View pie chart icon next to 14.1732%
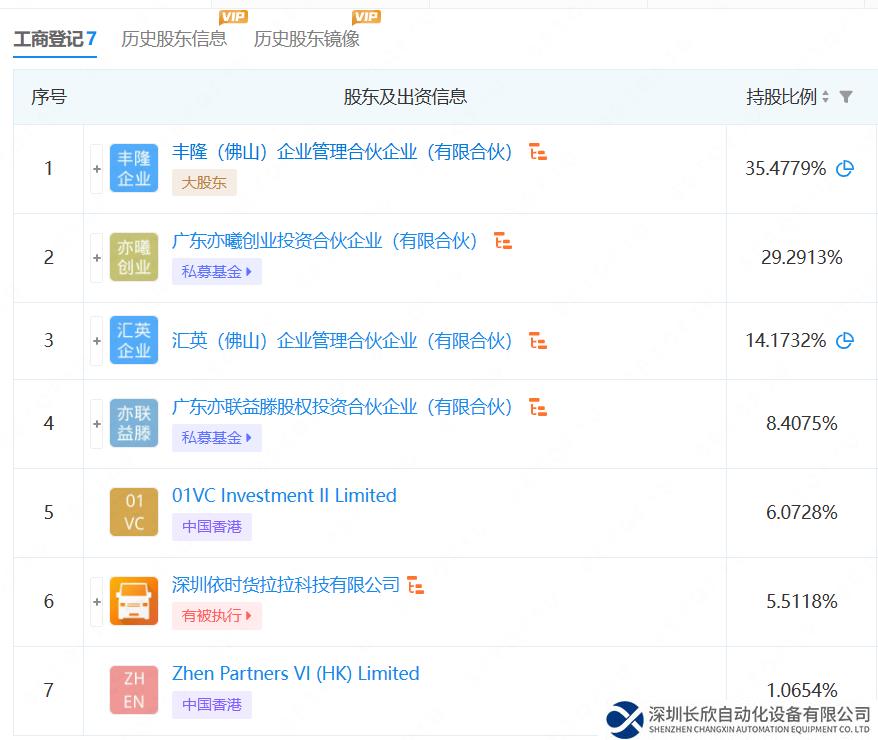This screenshot has height=740, width=878. coord(845,341)
